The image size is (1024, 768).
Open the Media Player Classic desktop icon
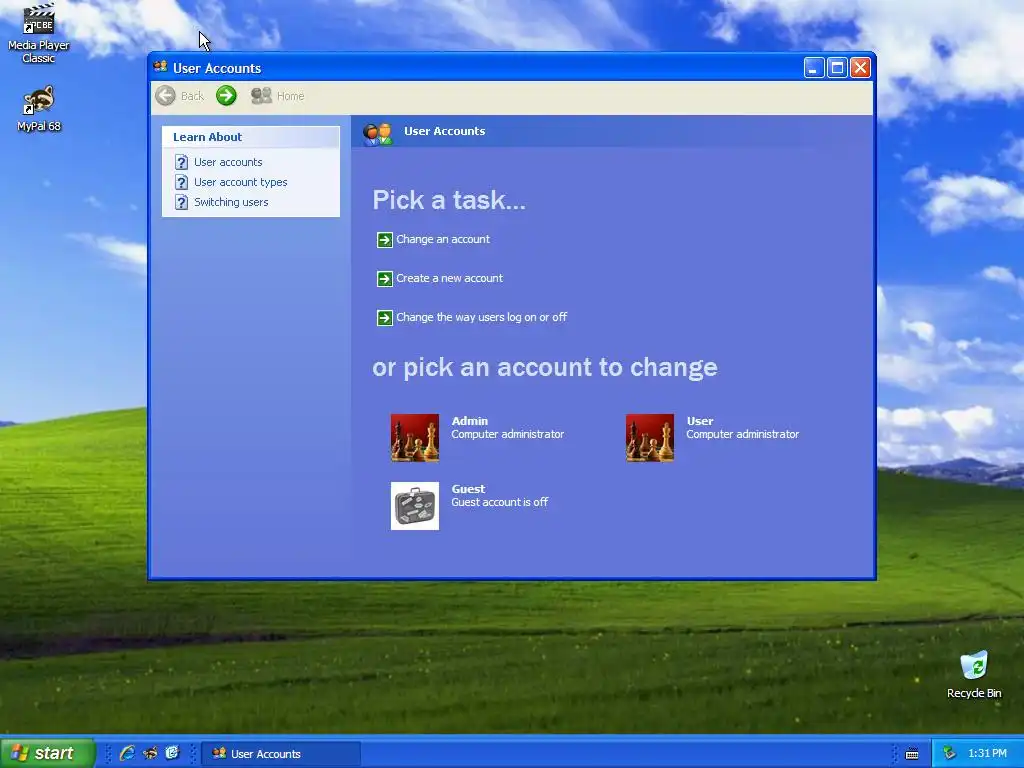tap(39, 34)
